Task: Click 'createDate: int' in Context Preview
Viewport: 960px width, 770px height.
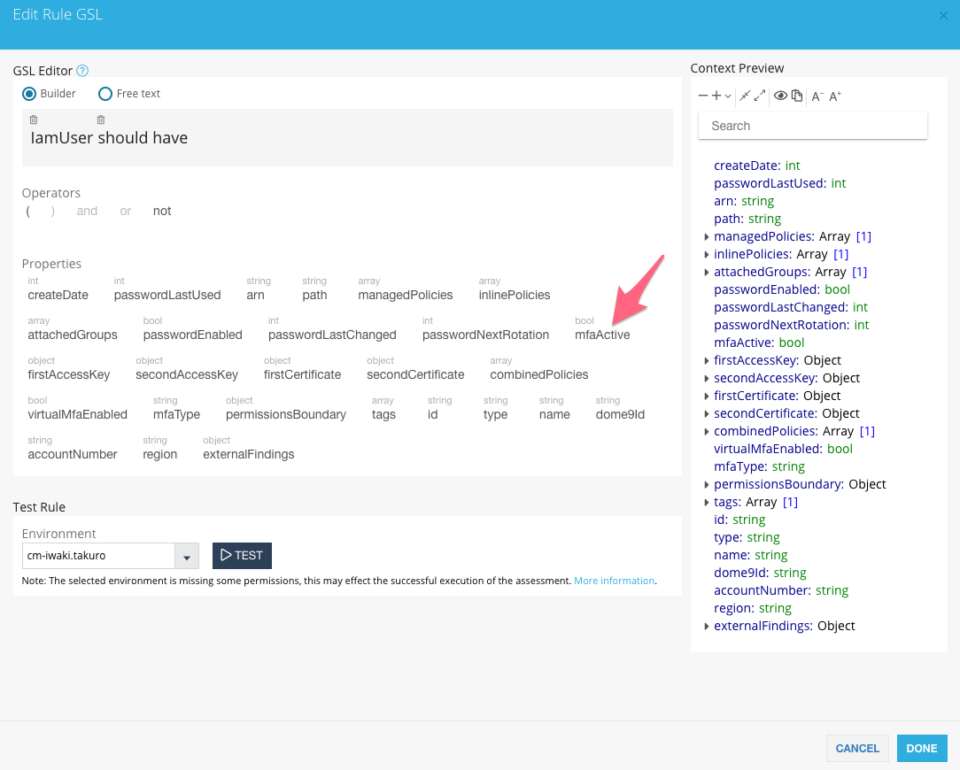Action: 757,166
